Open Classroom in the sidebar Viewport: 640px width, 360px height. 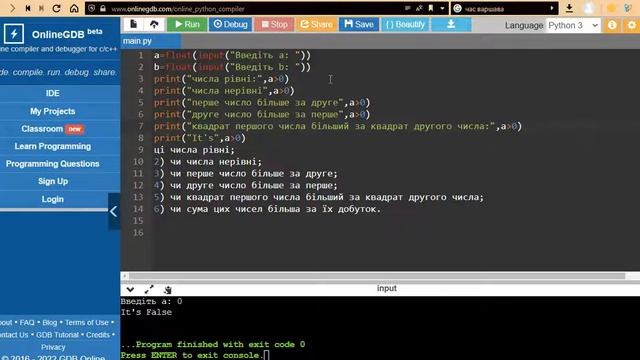53,129
